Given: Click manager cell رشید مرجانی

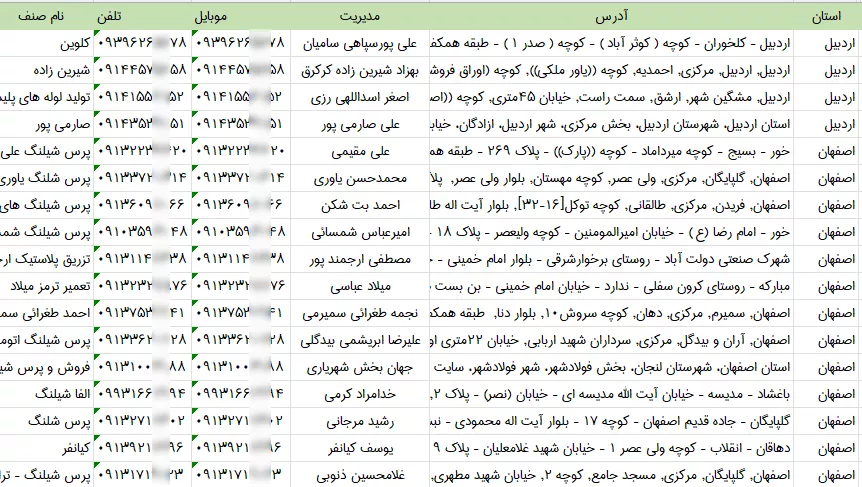Looking at the screenshot, I should (x=360, y=422).
